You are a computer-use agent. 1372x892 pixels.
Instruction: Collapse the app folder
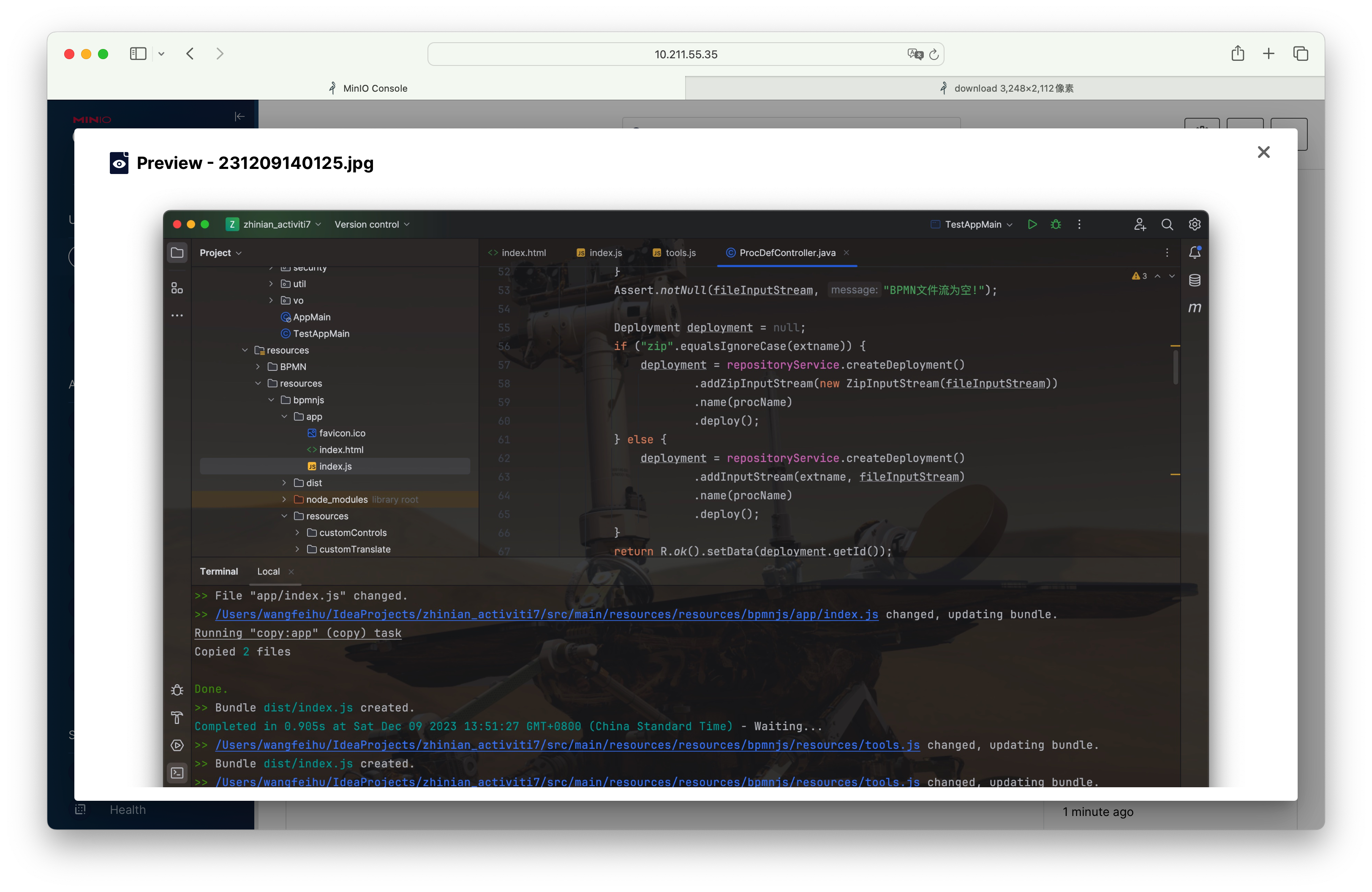tap(284, 416)
